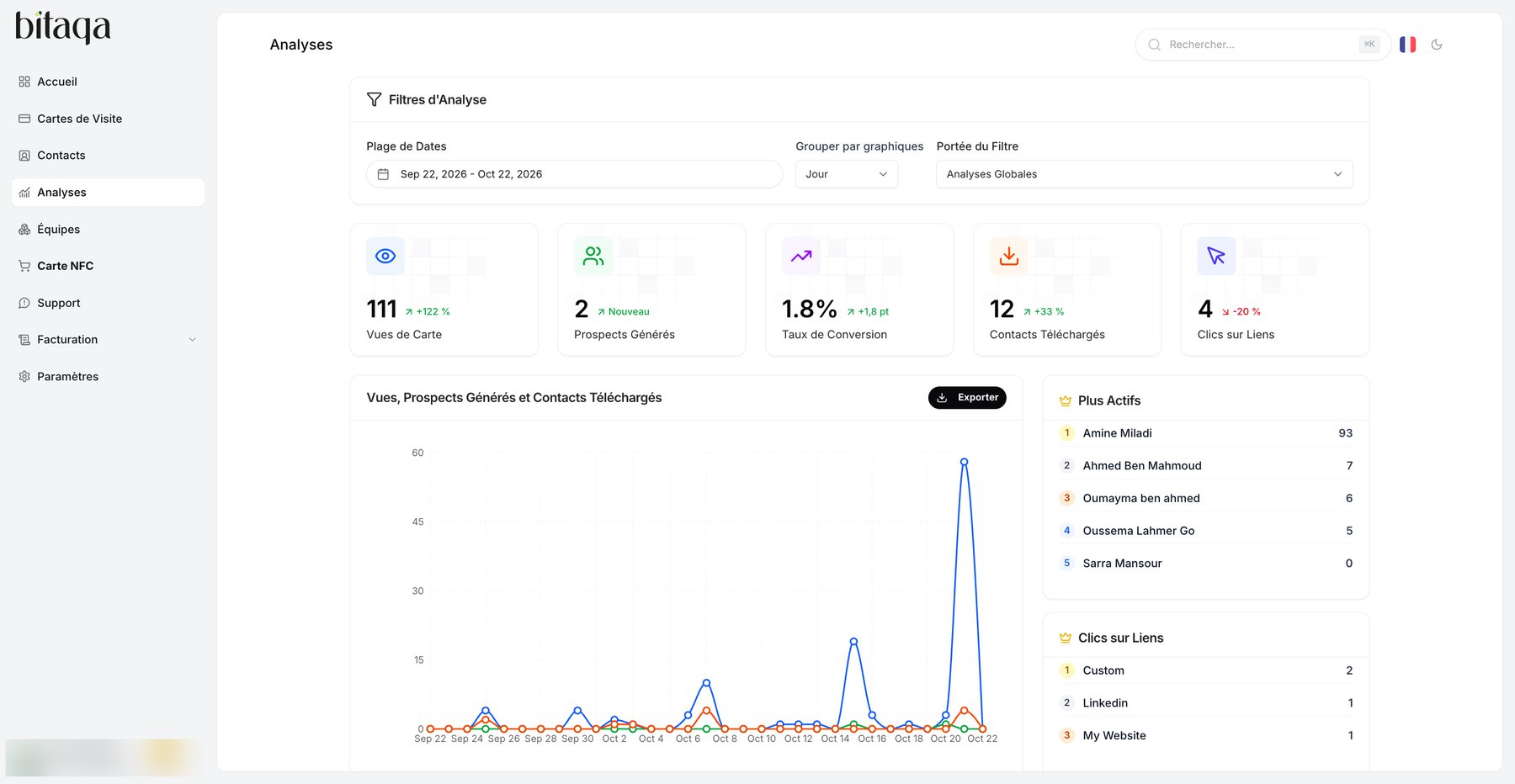Select the Analyses menu item
The image size is (1515, 784).
[x=108, y=193]
